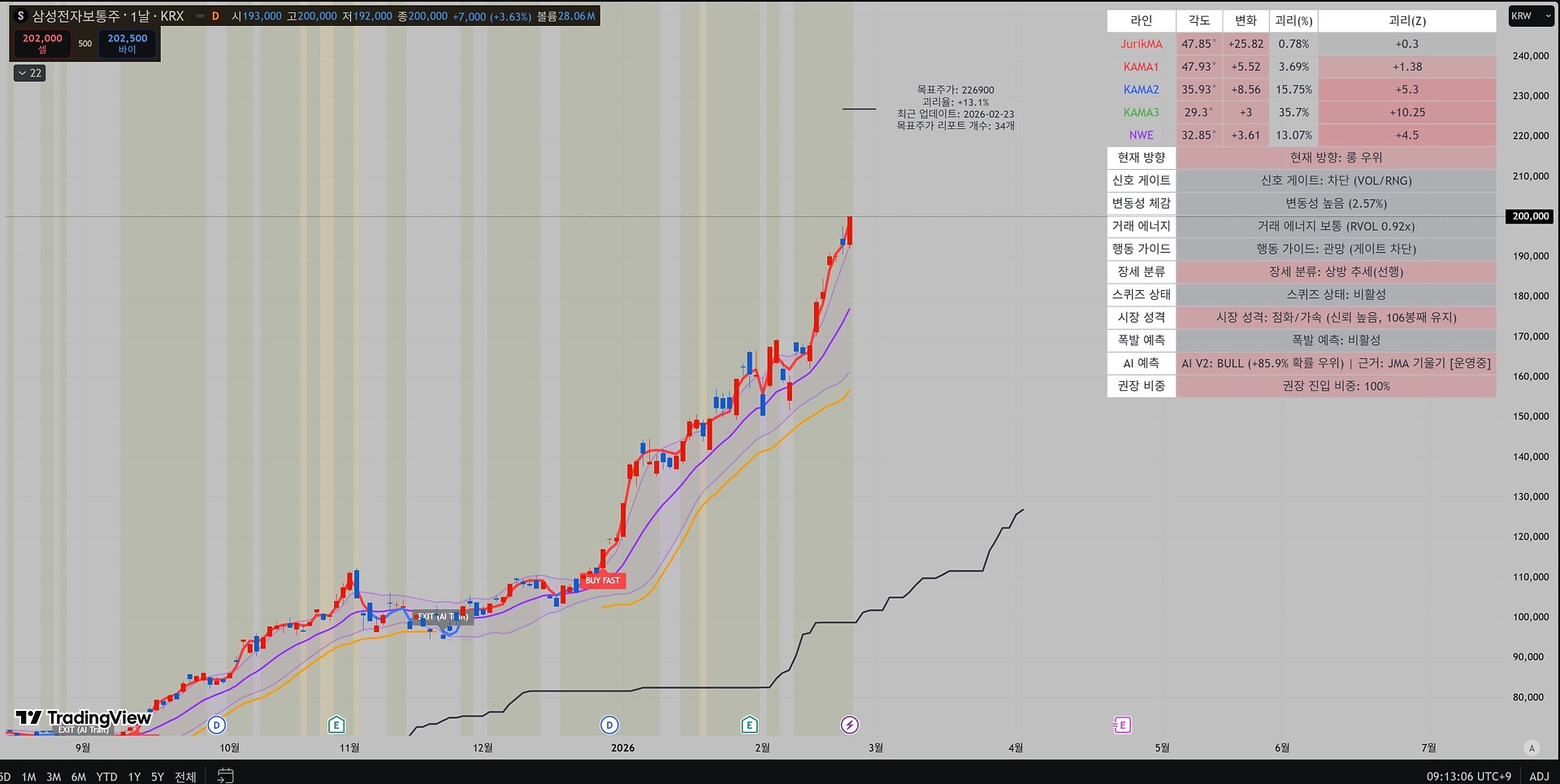Click the 변동성 높음 (2.57%) cell
This screenshot has height=784, width=1560.
tap(1336, 203)
